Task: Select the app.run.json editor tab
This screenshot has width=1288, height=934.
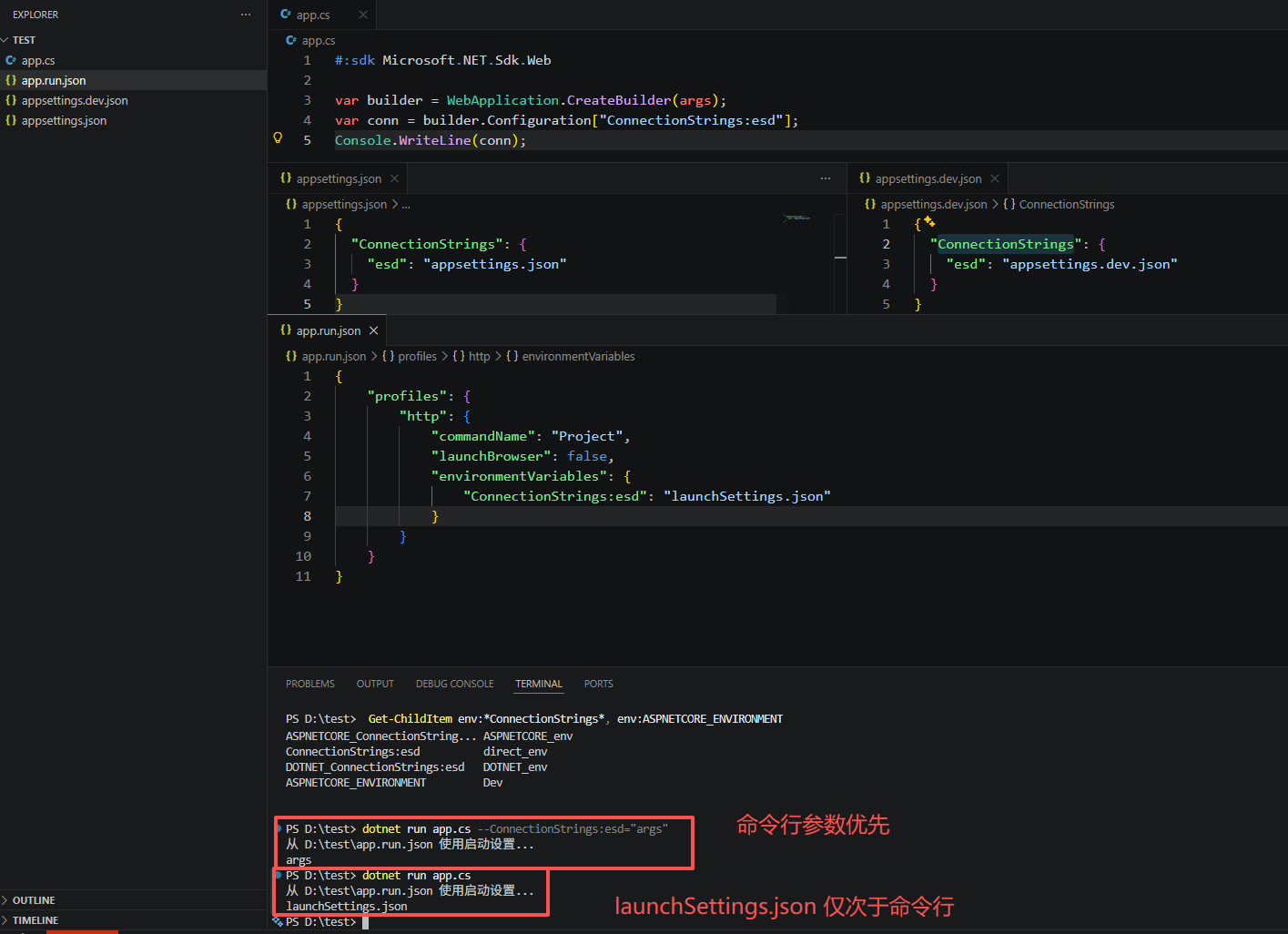Action: click(329, 330)
